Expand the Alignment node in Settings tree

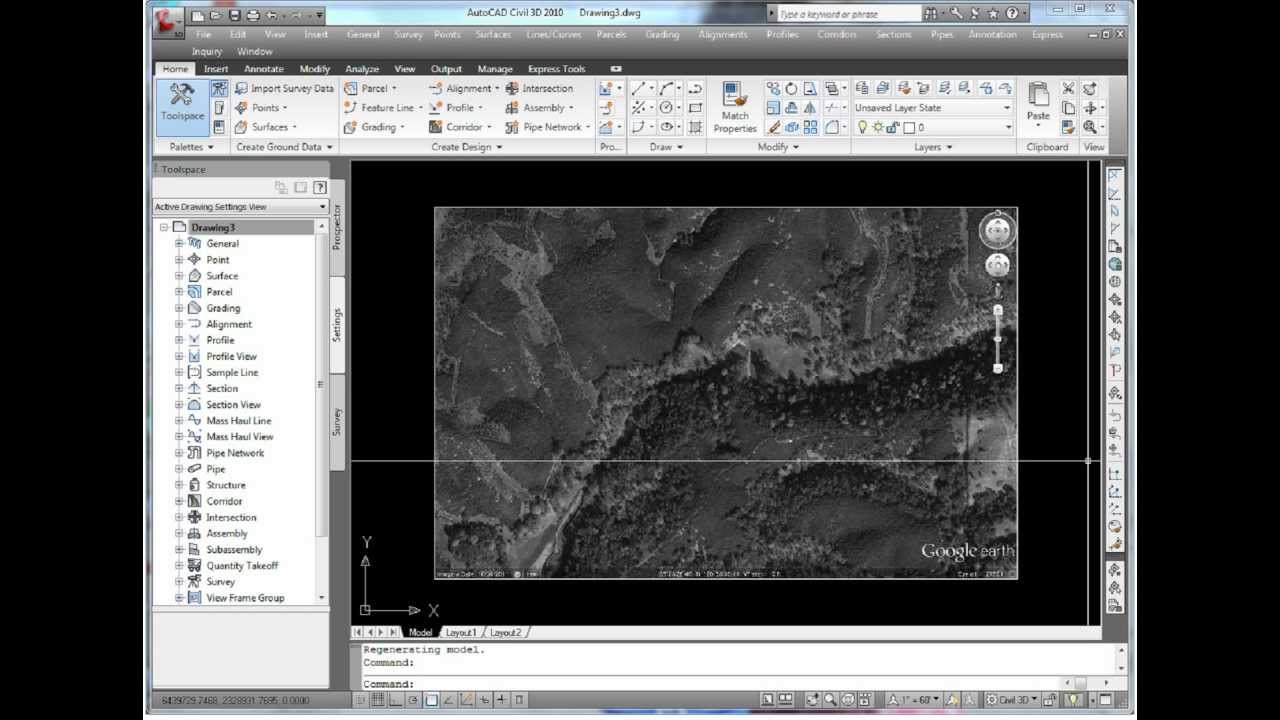click(x=179, y=324)
